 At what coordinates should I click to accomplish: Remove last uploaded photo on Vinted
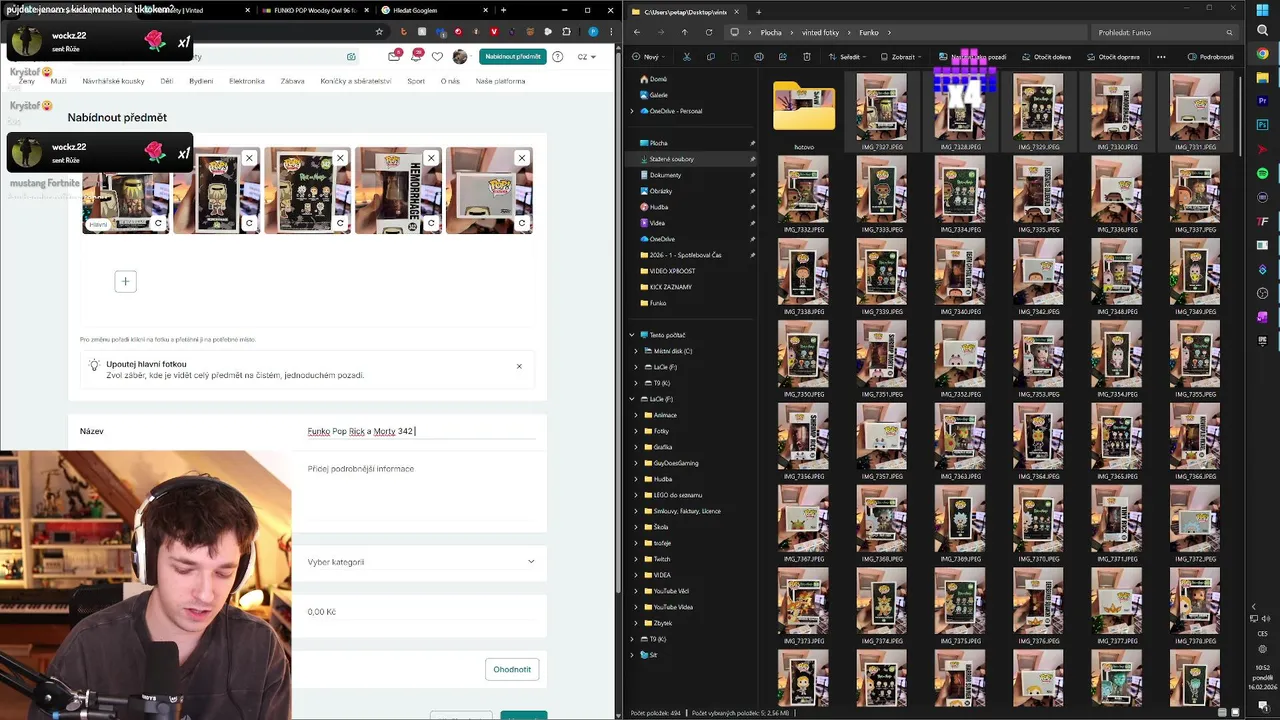[x=522, y=158]
